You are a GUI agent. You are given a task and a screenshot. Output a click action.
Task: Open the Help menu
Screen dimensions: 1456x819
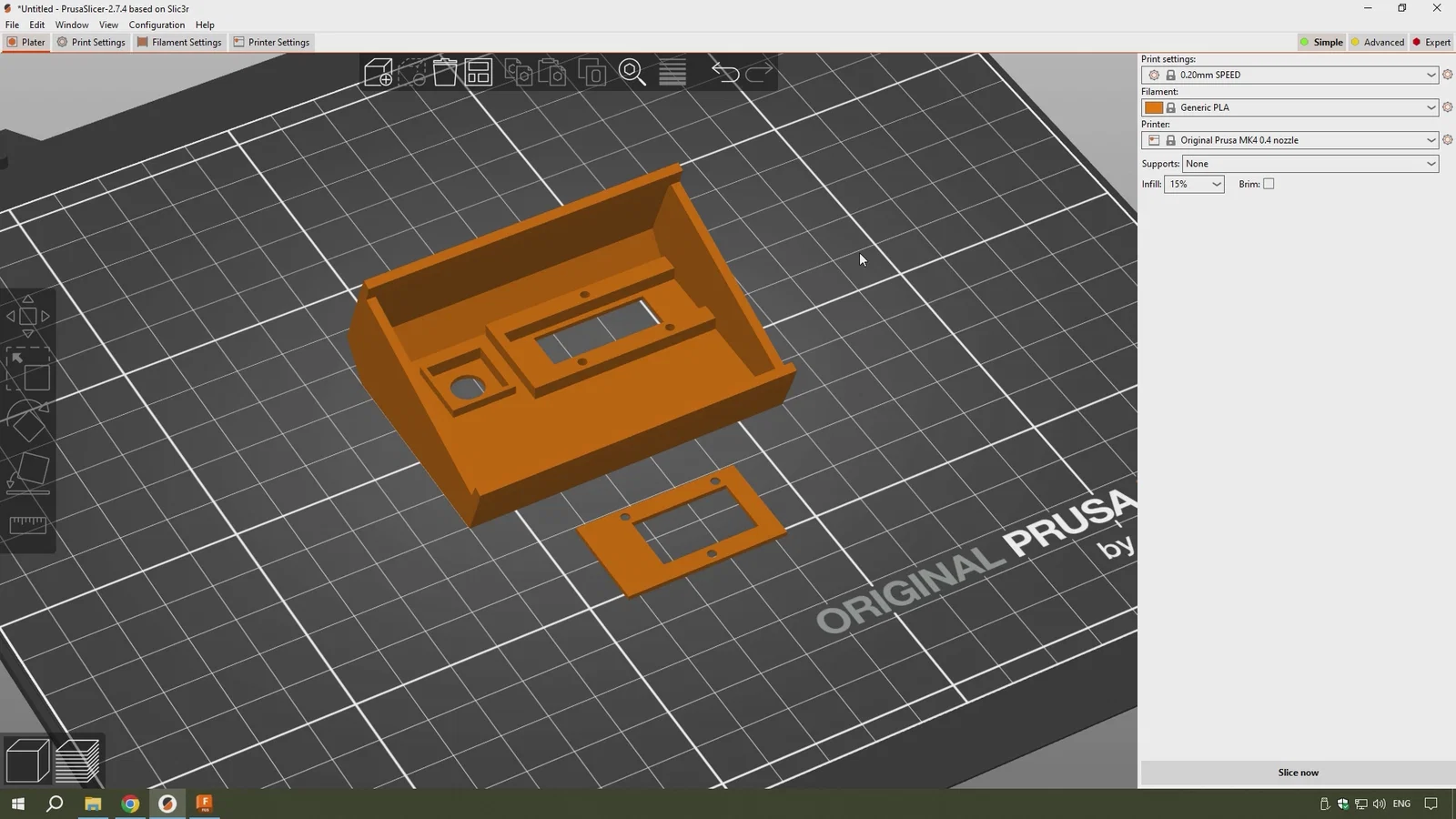[205, 25]
